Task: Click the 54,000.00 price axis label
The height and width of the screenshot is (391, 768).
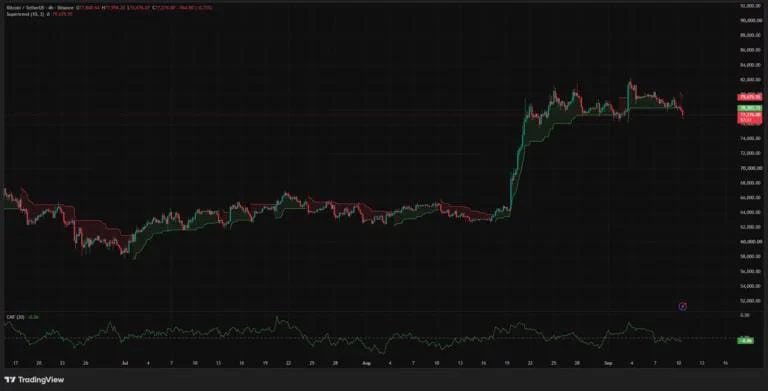Action: point(751,286)
